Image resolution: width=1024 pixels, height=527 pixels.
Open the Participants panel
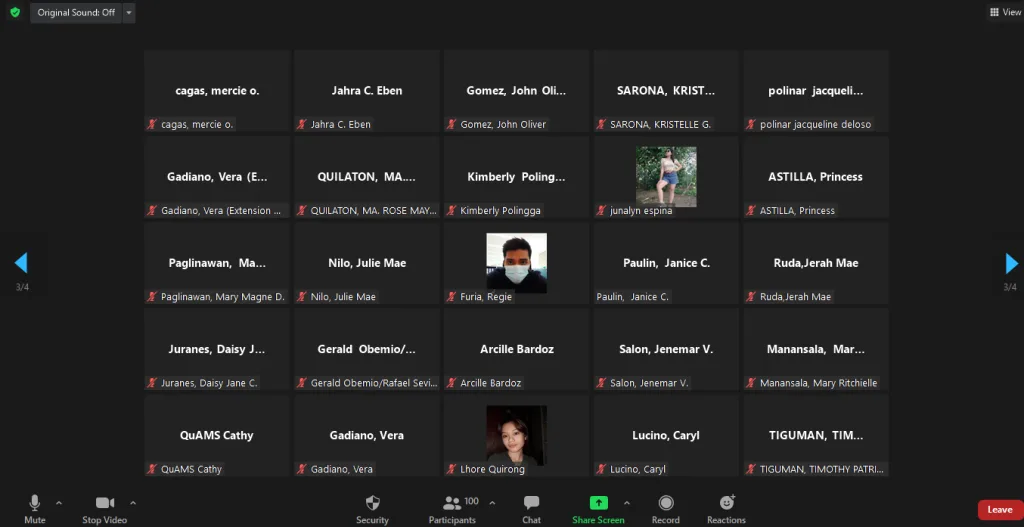point(453,508)
